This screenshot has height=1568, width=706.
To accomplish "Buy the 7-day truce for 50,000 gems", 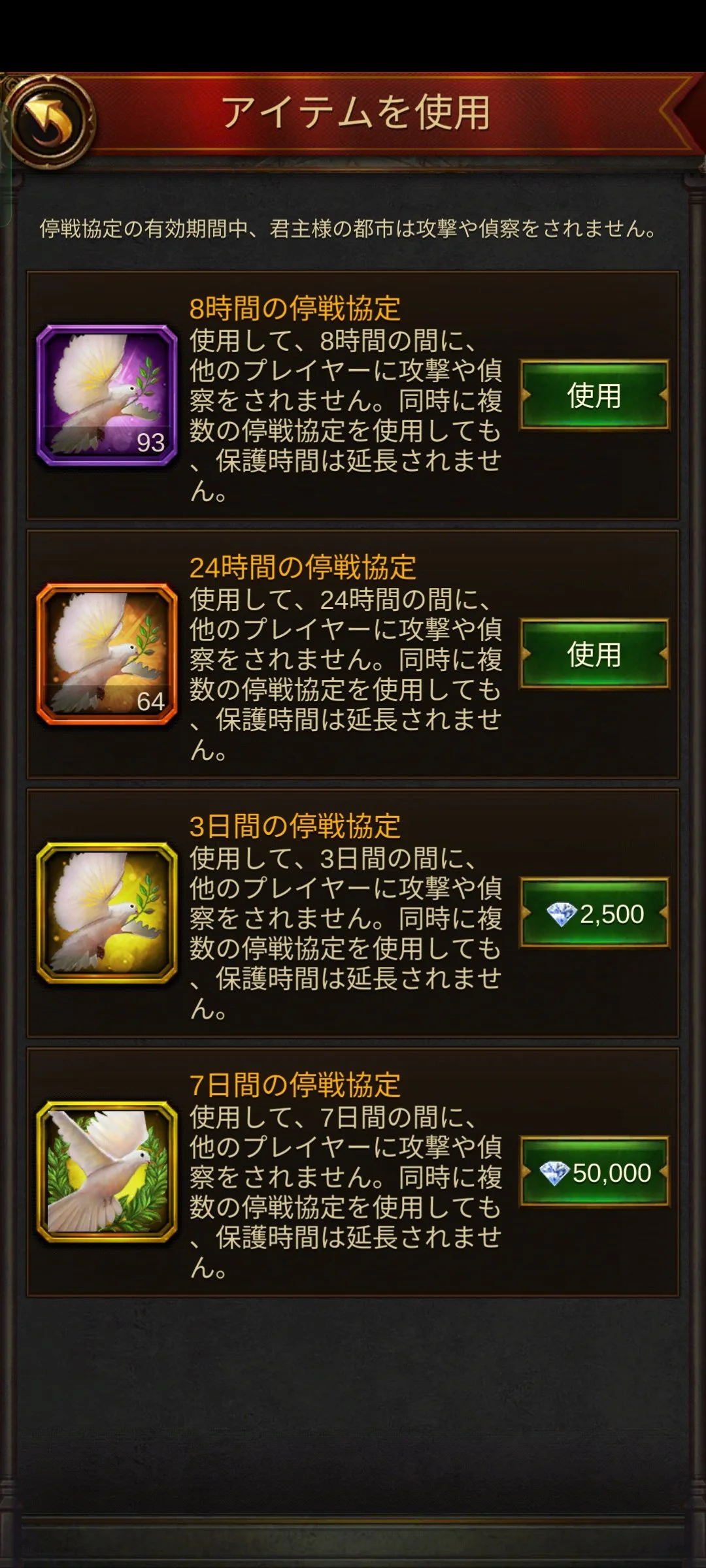I will pyautogui.click(x=594, y=1171).
